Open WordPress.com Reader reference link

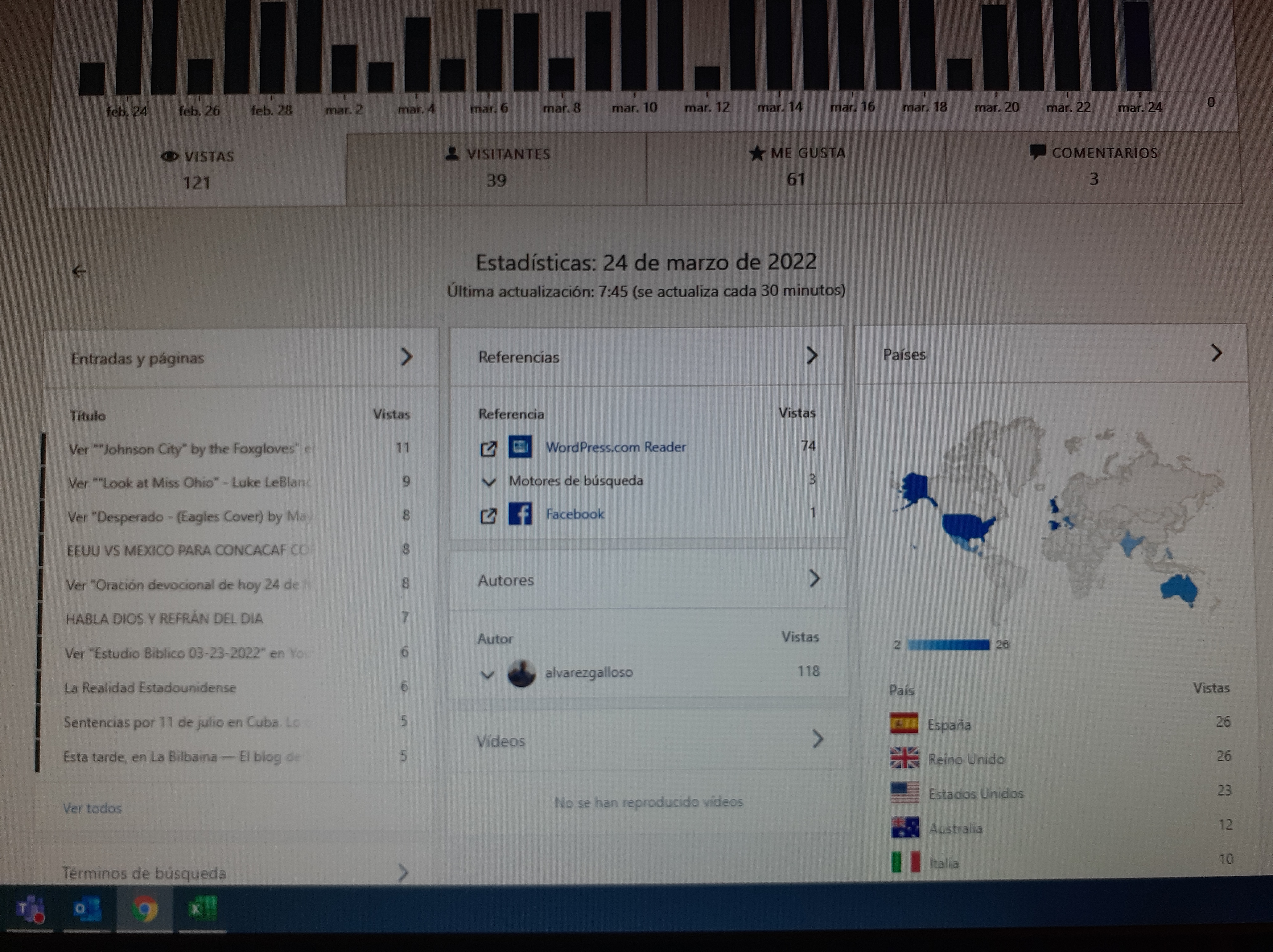[x=615, y=447]
